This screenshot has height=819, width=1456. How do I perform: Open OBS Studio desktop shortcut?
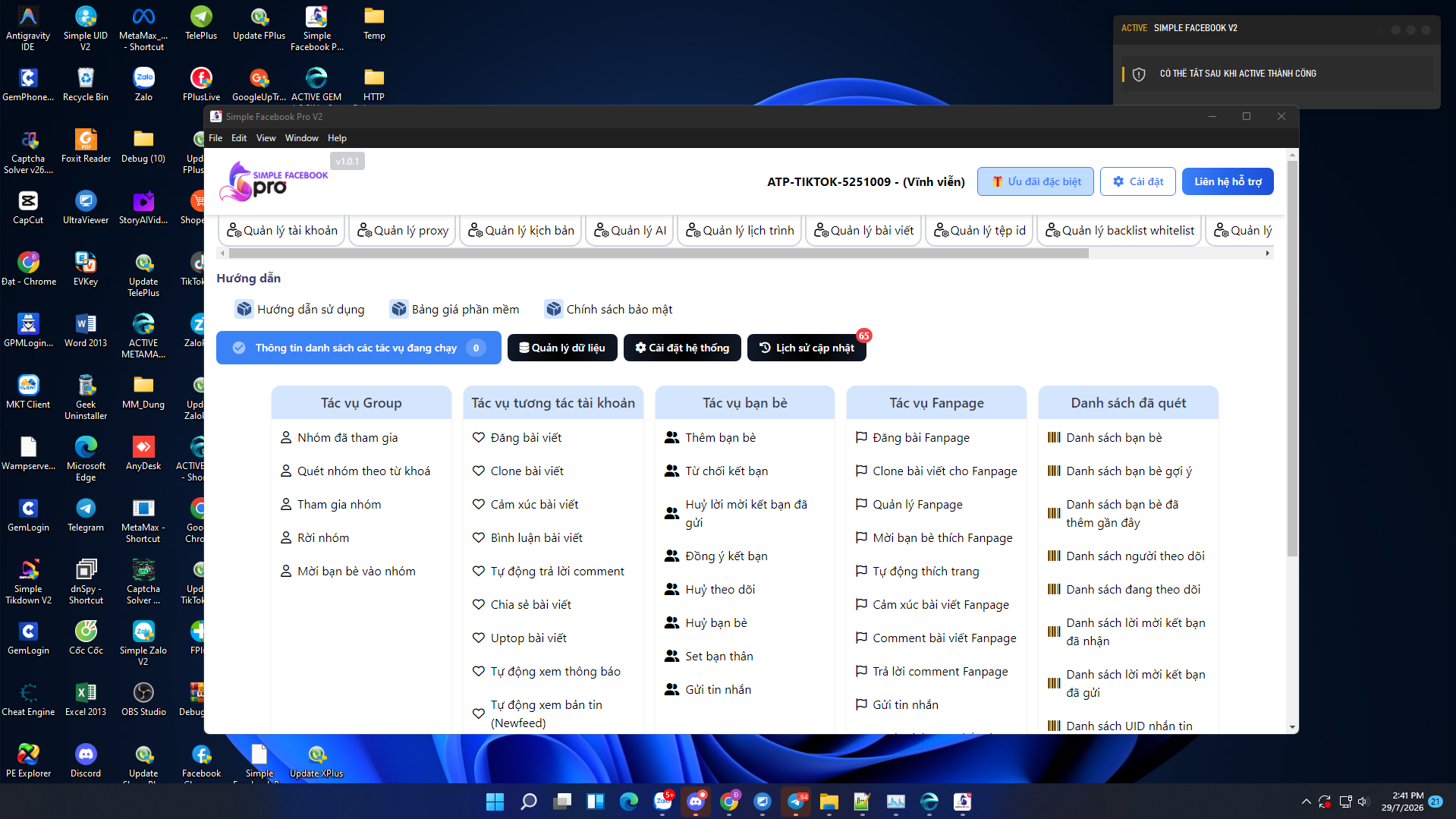click(x=143, y=699)
